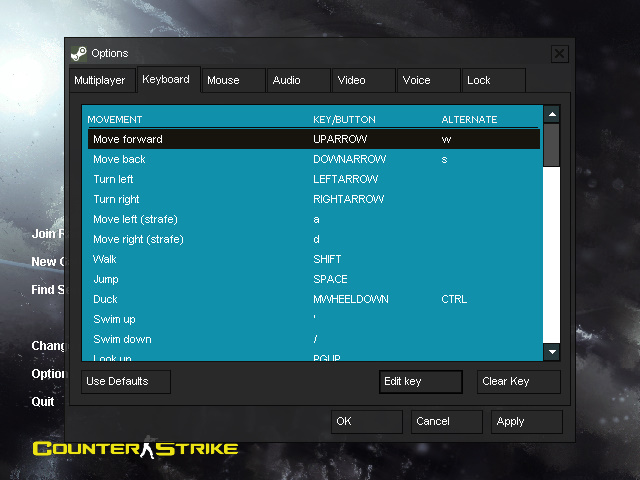This screenshot has width=640, height=480.
Task: Open the Voice settings tab
Action: click(x=427, y=80)
